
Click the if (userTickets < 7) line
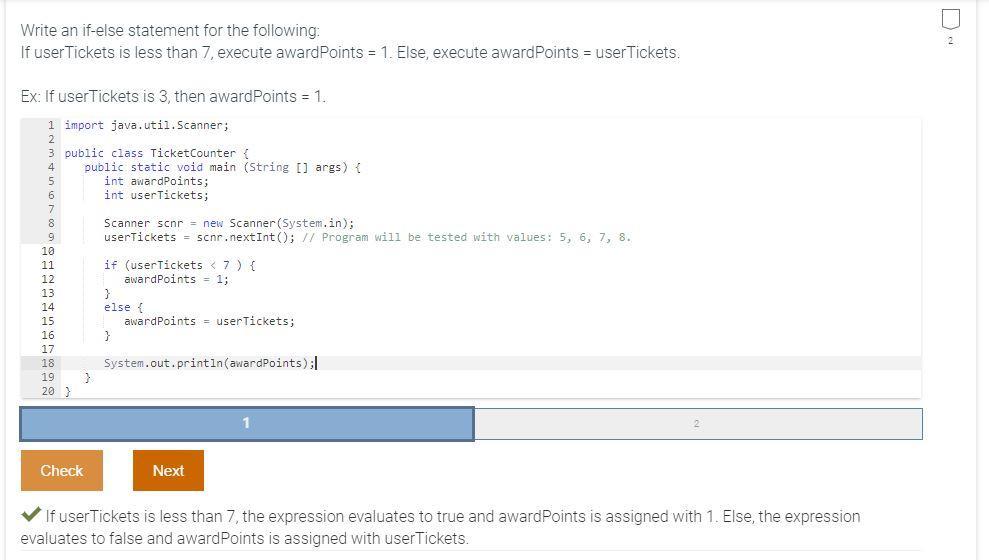180,265
